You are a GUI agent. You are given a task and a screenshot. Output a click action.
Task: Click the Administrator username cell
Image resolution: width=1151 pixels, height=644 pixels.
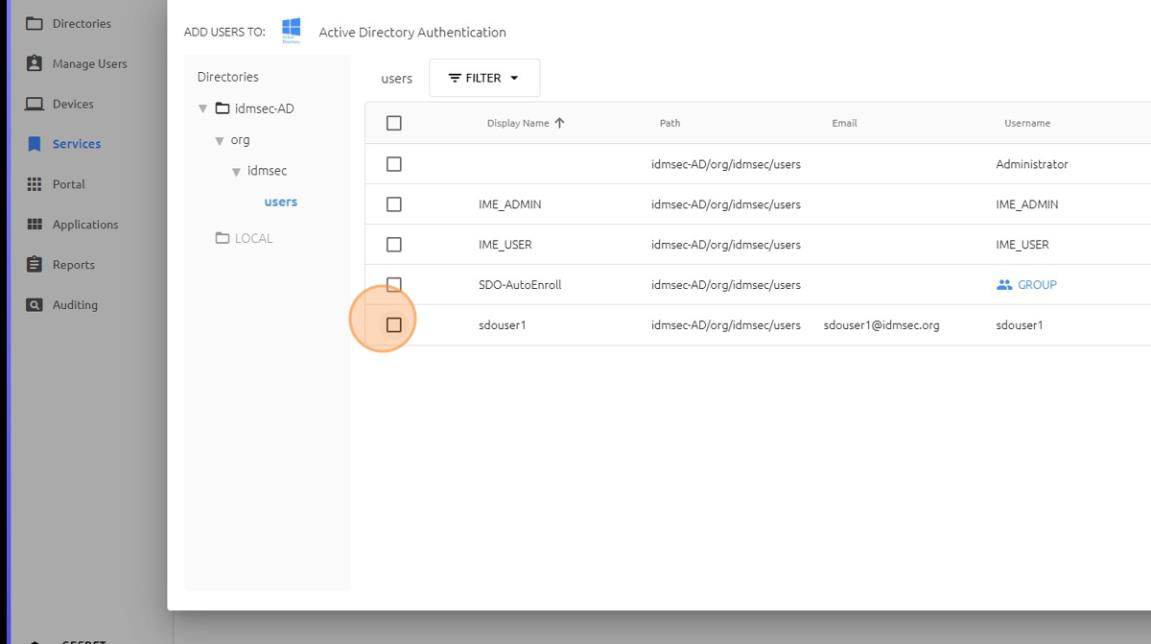pyautogui.click(x=1031, y=164)
